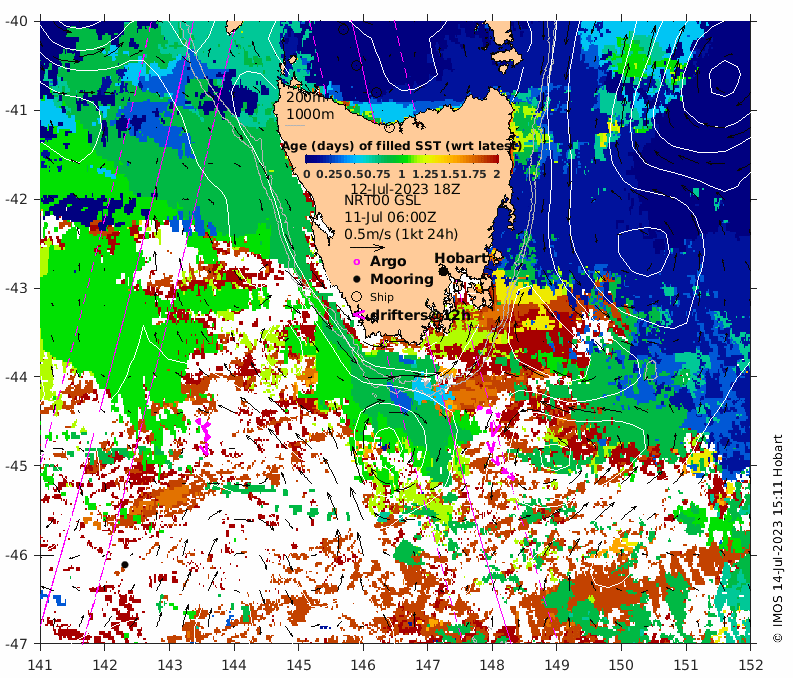Click the black mooring dot near 142E

(124, 565)
